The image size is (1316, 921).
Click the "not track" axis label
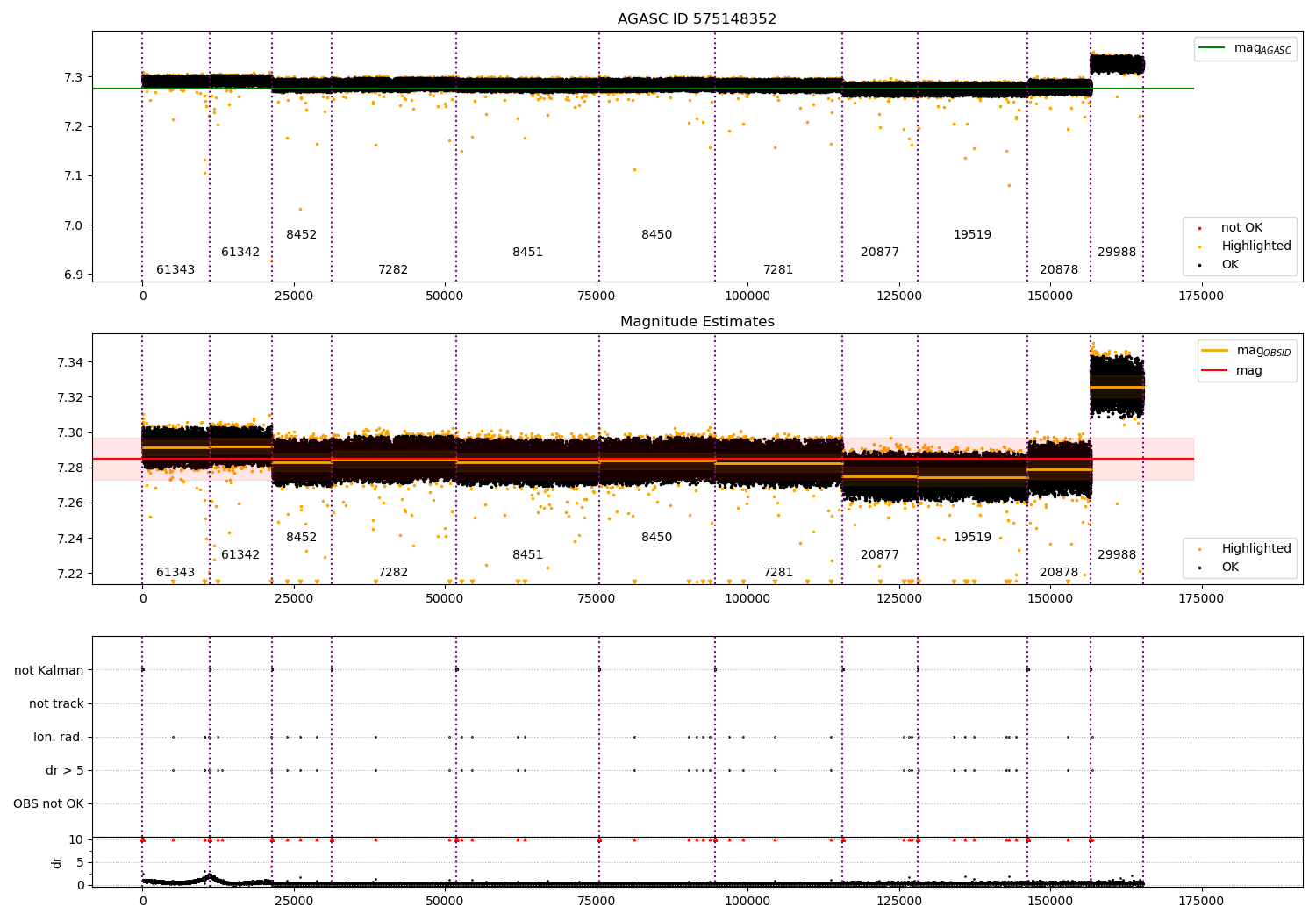(x=56, y=704)
